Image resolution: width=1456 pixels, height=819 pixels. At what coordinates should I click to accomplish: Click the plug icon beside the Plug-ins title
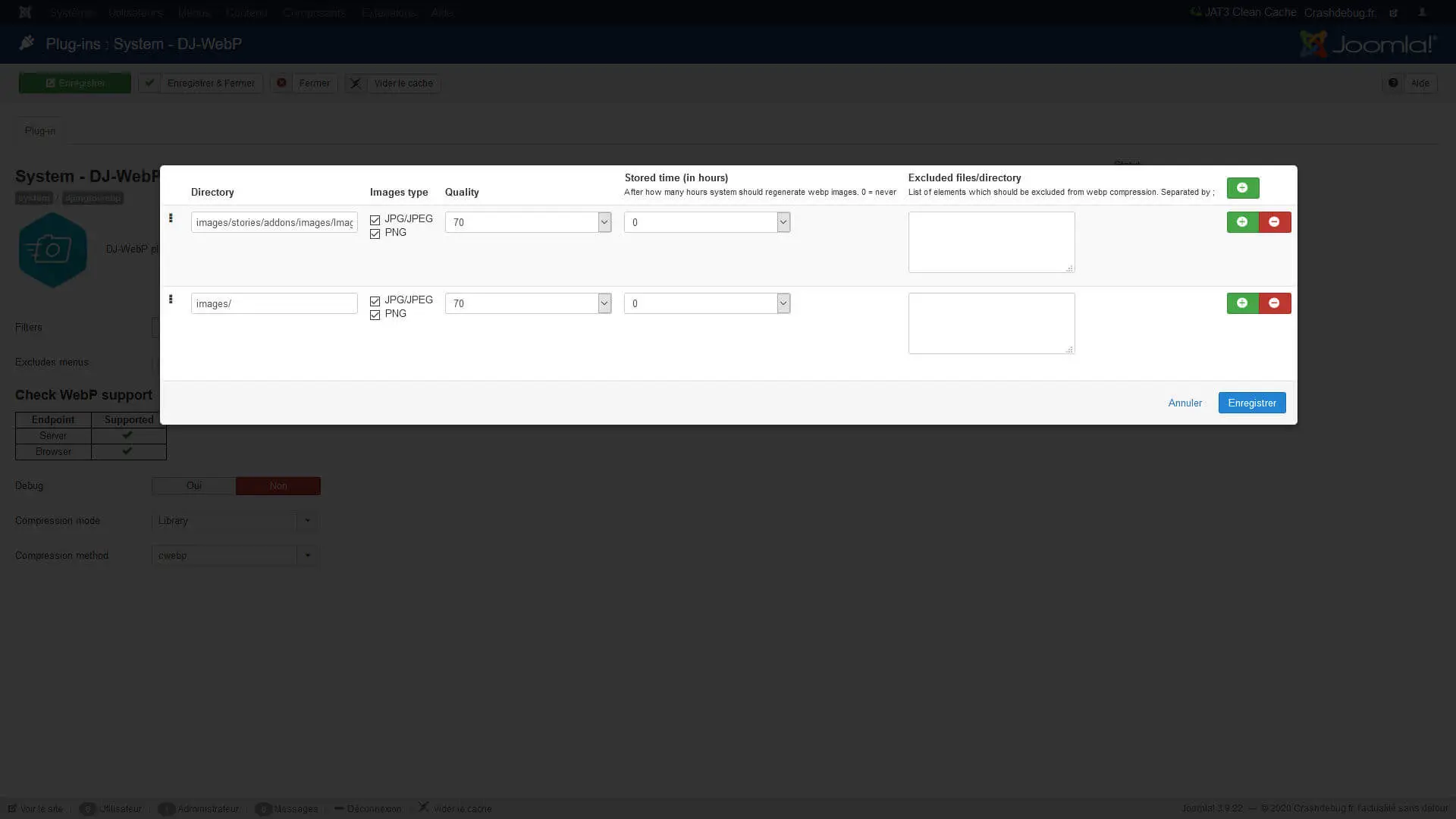tap(27, 43)
